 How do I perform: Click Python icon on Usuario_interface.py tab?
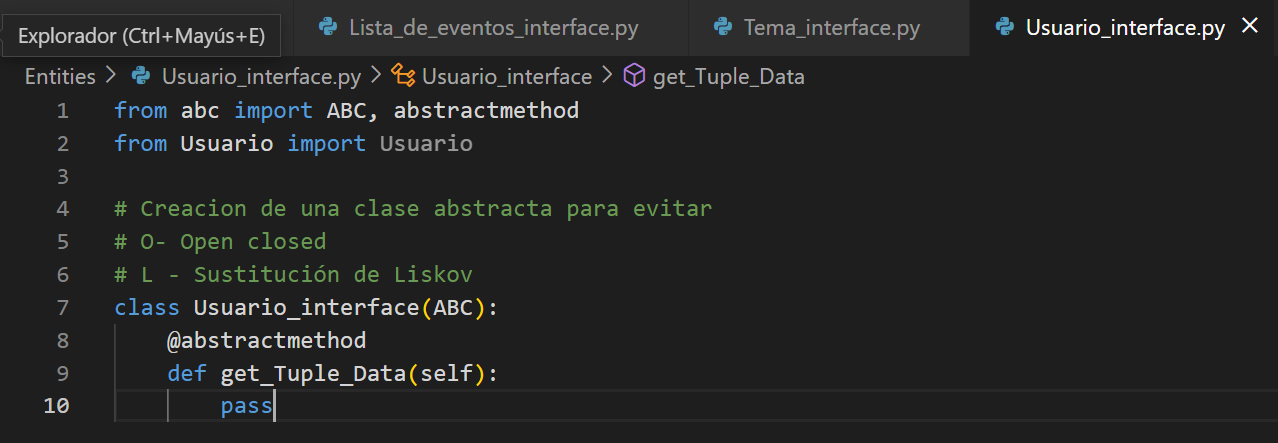click(x=1005, y=27)
